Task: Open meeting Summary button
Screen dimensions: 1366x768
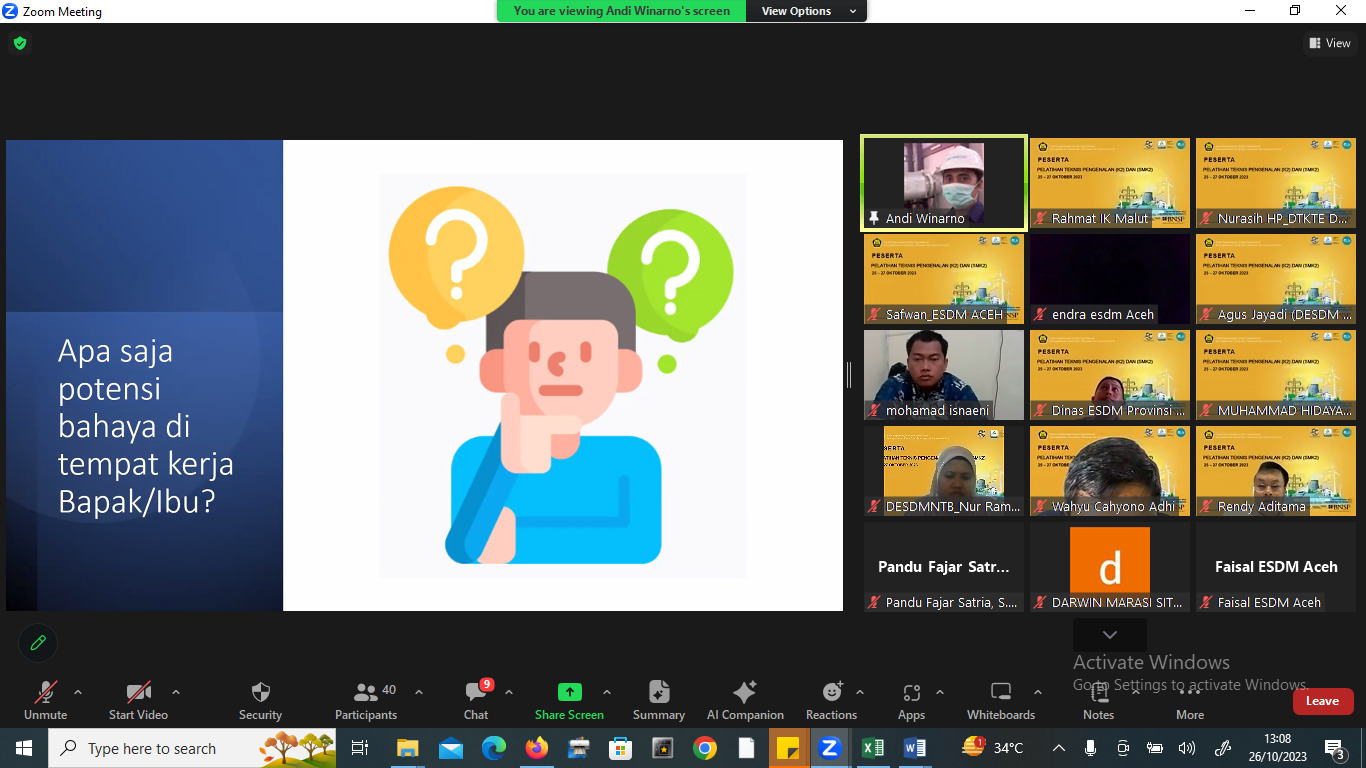Action: tap(658, 692)
